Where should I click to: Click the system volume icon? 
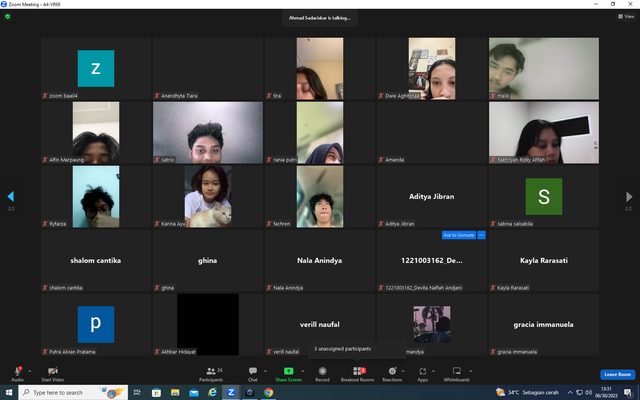point(588,392)
